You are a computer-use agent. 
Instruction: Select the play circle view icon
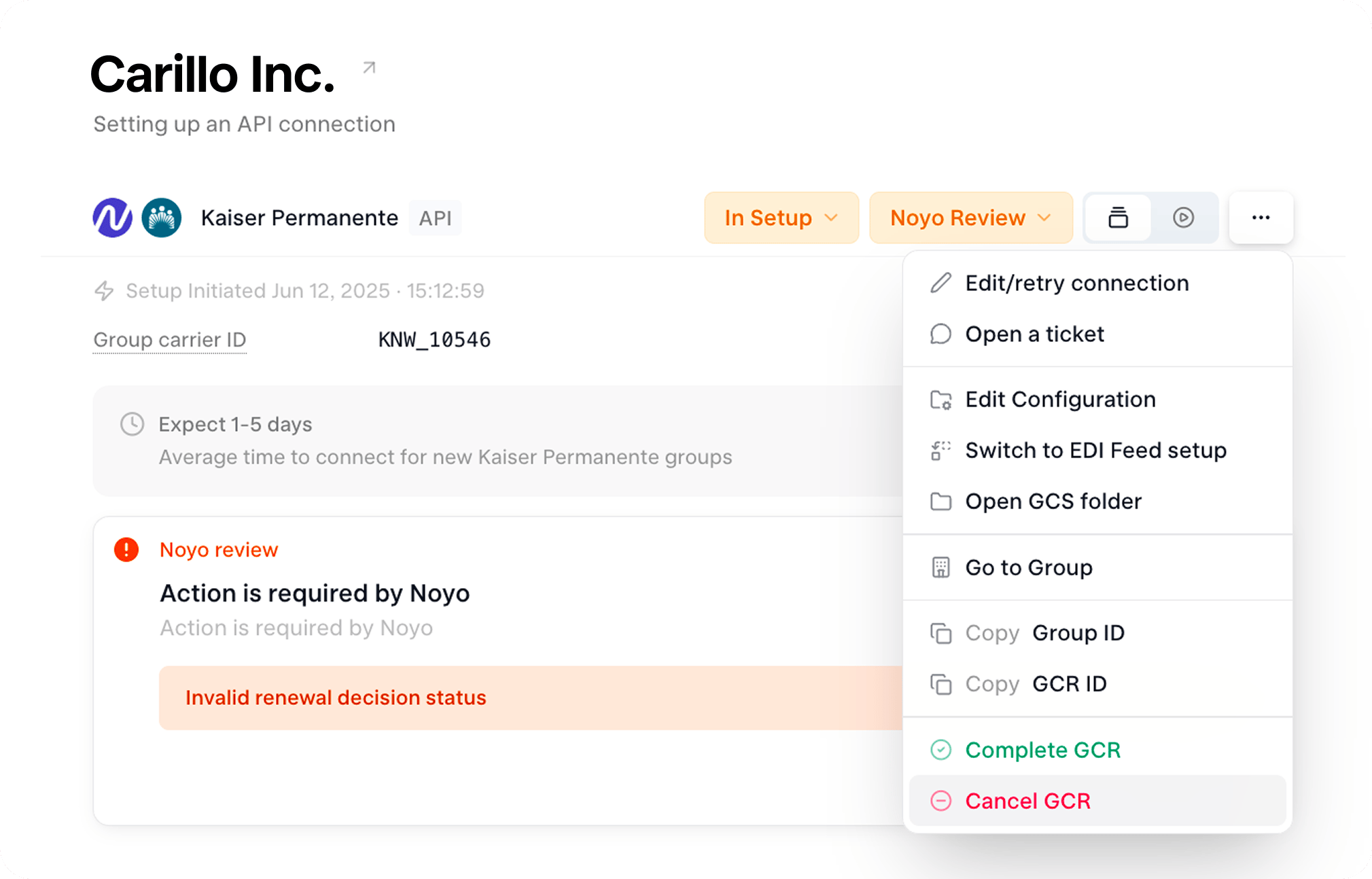tap(1183, 218)
